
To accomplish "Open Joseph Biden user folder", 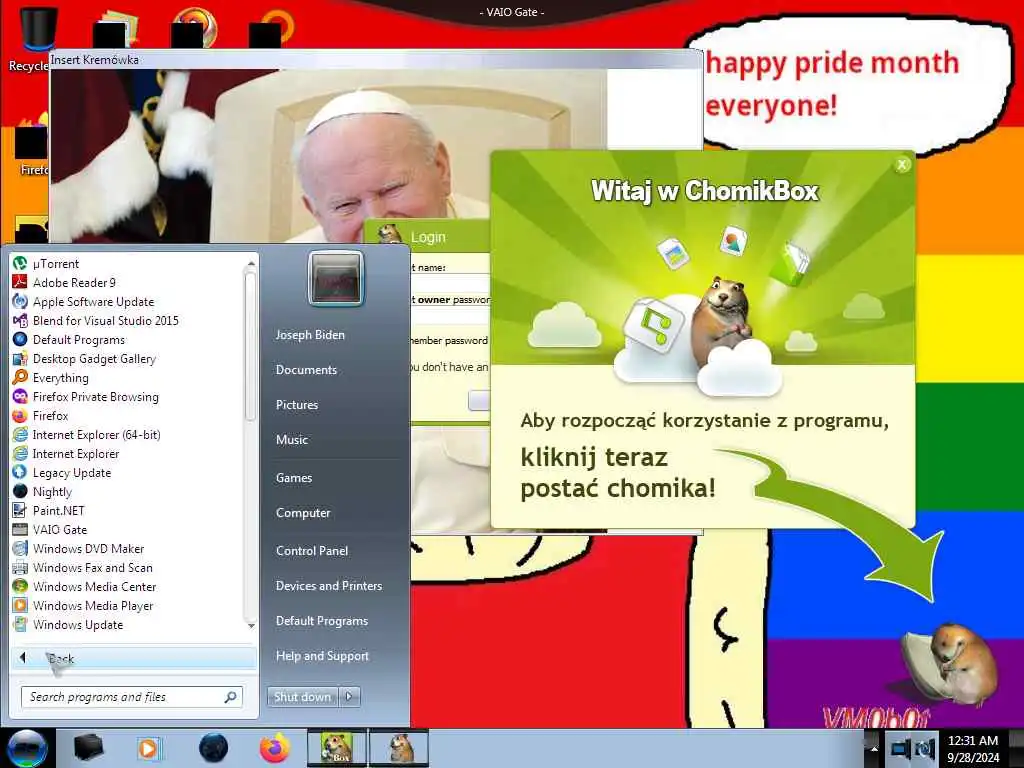I will coord(310,335).
